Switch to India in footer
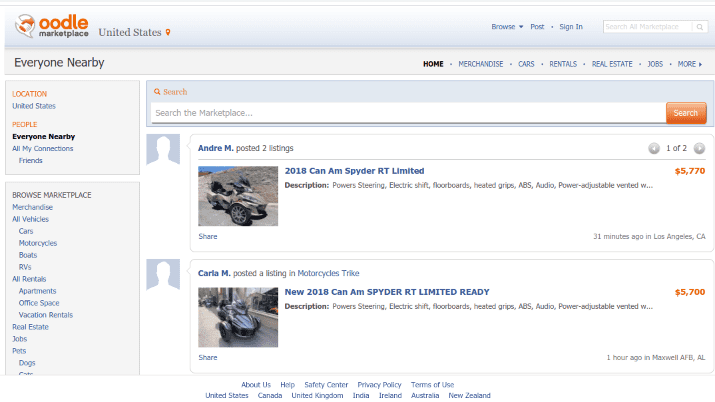Screen dimensions: 715x402 click(x=361, y=396)
